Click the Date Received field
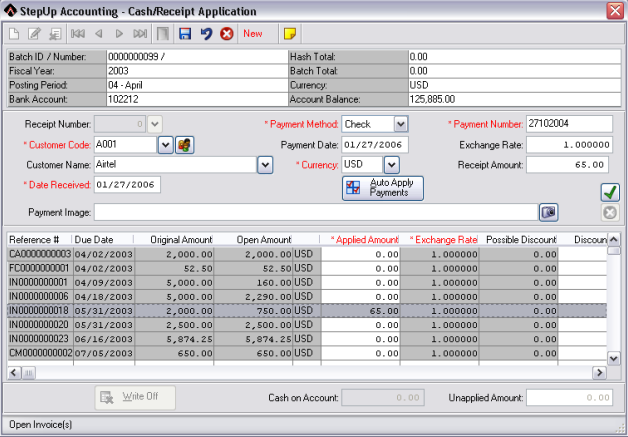This screenshot has width=628, height=437. (127, 185)
